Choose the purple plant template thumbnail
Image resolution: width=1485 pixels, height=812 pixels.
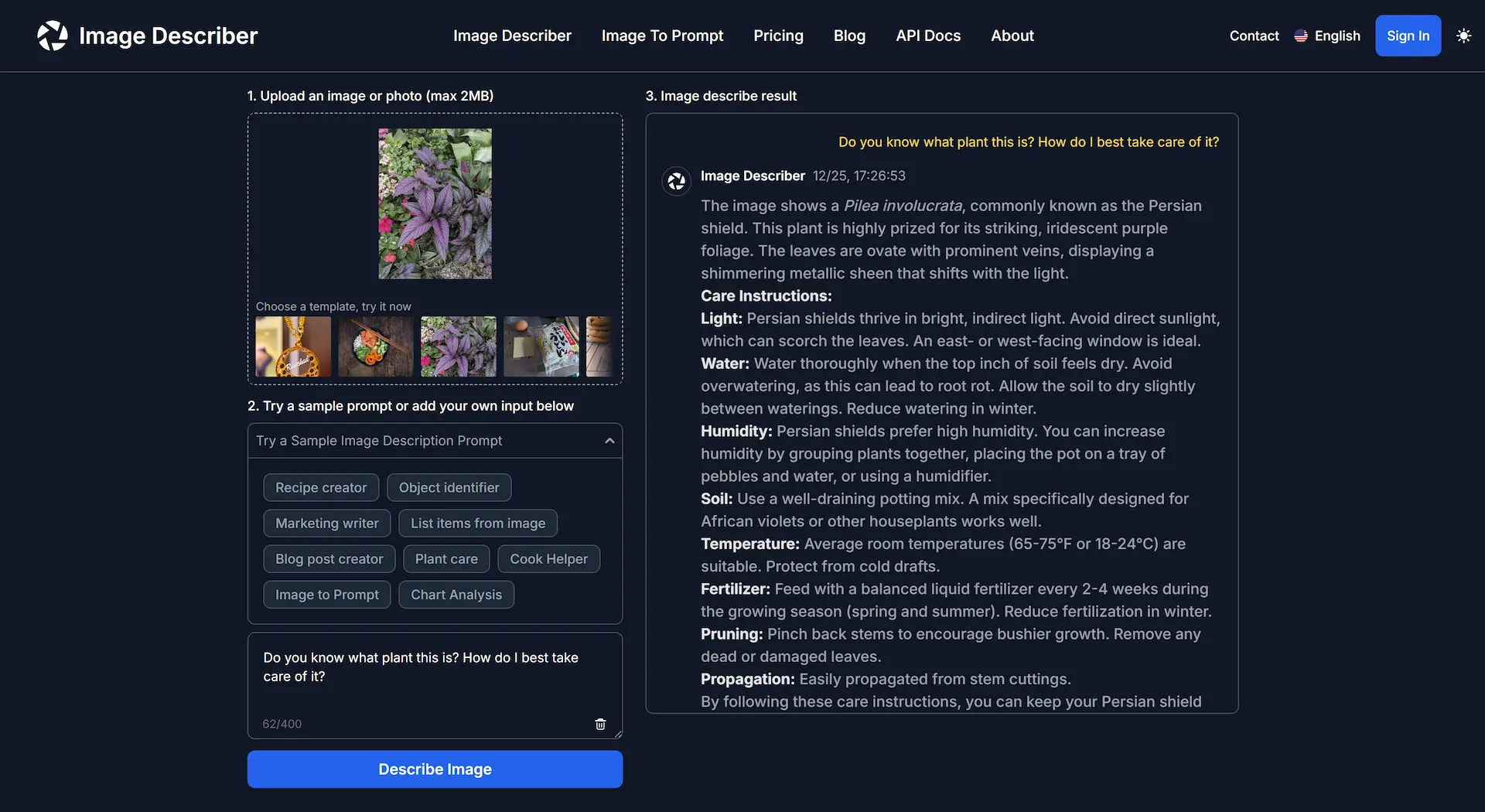pyautogui.click(x=459, y=346)
